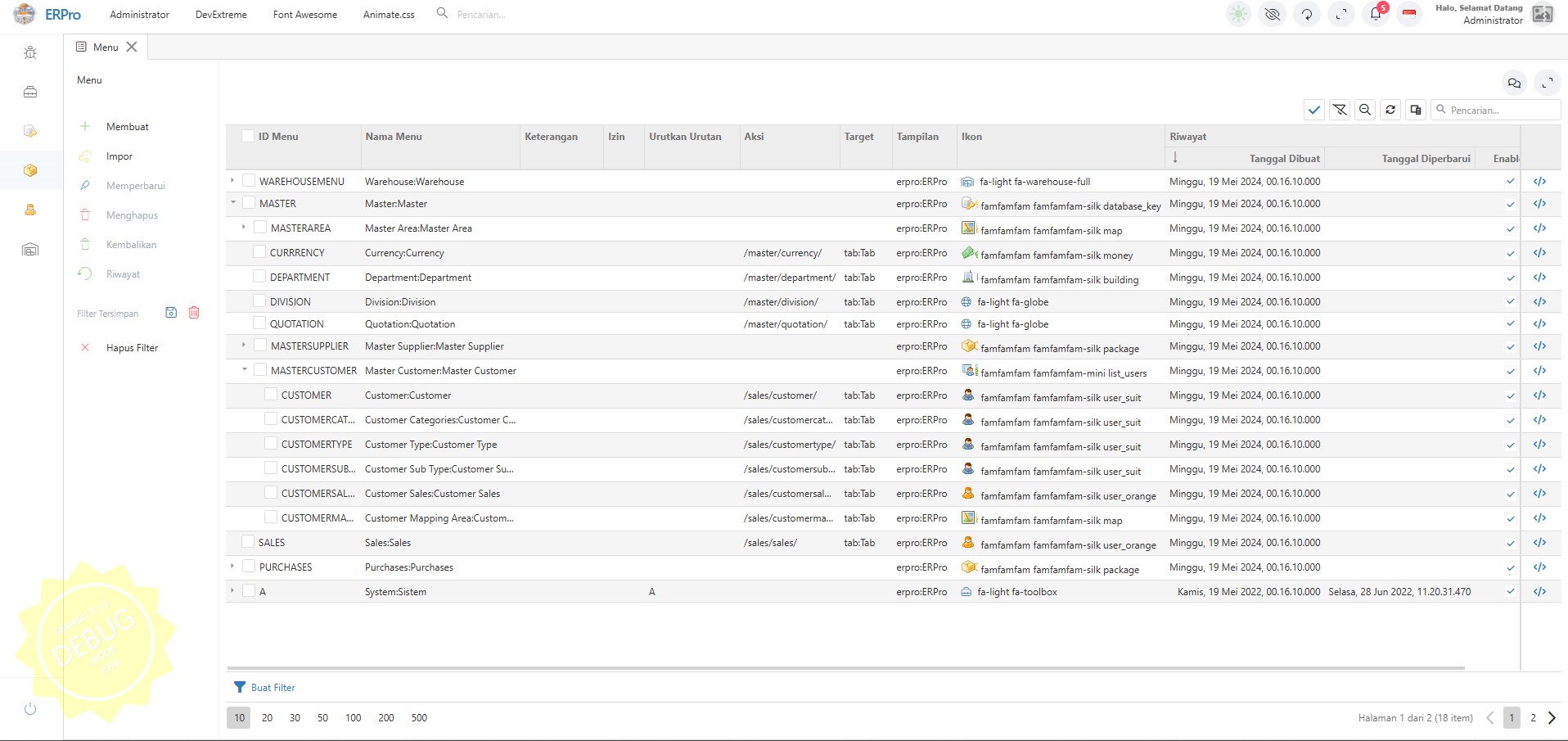Click the clear-filter funnel icon in toolbar
The width and height of the screenshot is (1568, 741).
pyautogui.click(x=1340, y=110)
